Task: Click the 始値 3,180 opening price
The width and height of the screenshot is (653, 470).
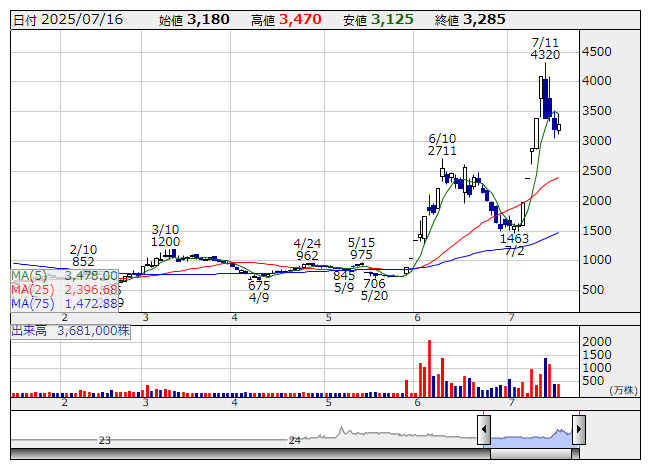Action: 194,19
